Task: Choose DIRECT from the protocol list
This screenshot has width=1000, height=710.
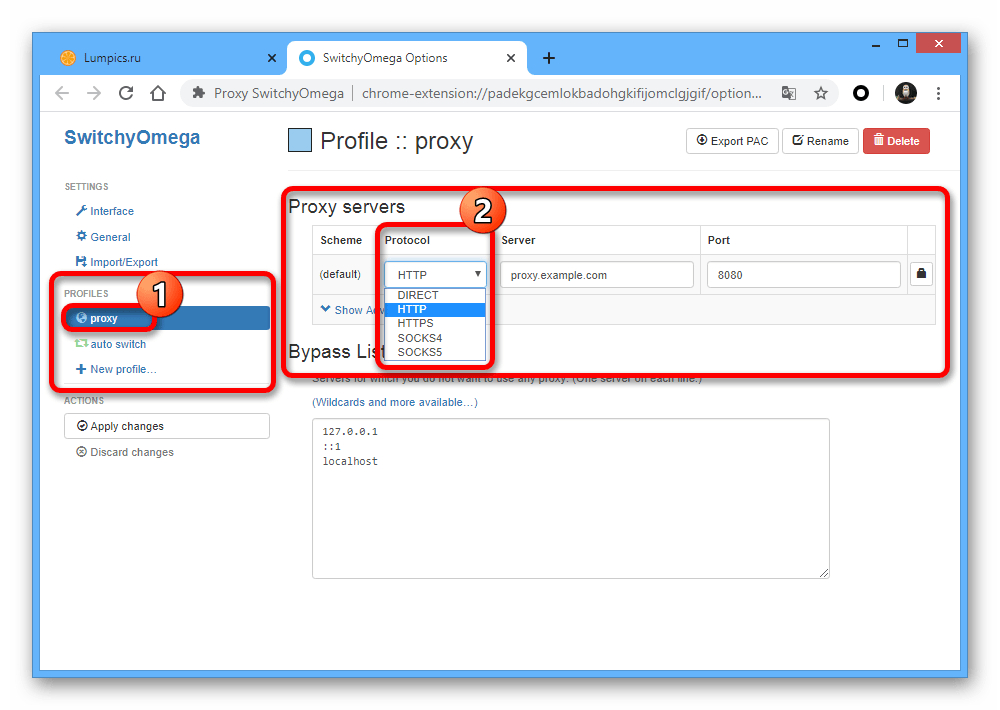Action: [x=436, y=295]
